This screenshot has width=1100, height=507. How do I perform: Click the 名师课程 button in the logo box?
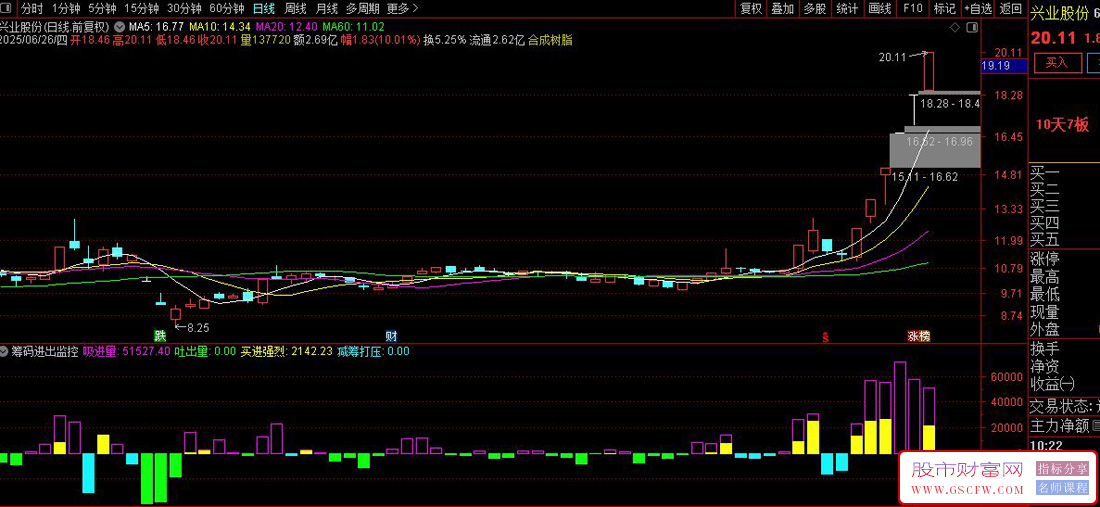click(x=1062, y=489)
